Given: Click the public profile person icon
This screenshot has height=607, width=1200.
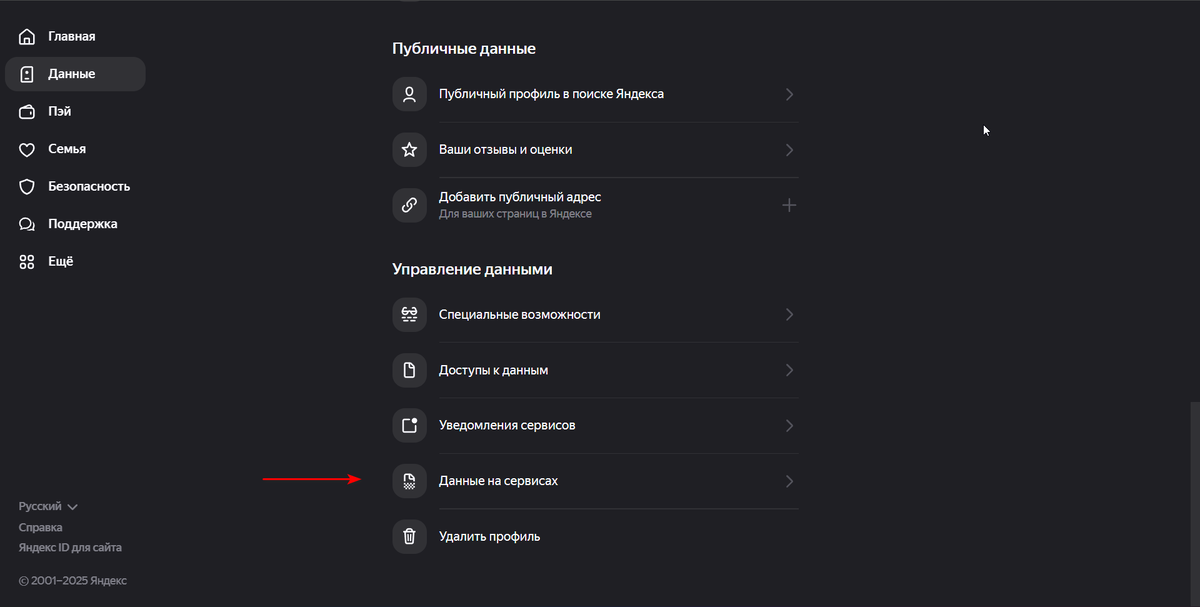Looking at the screenshot, I should tap(409, 94).
